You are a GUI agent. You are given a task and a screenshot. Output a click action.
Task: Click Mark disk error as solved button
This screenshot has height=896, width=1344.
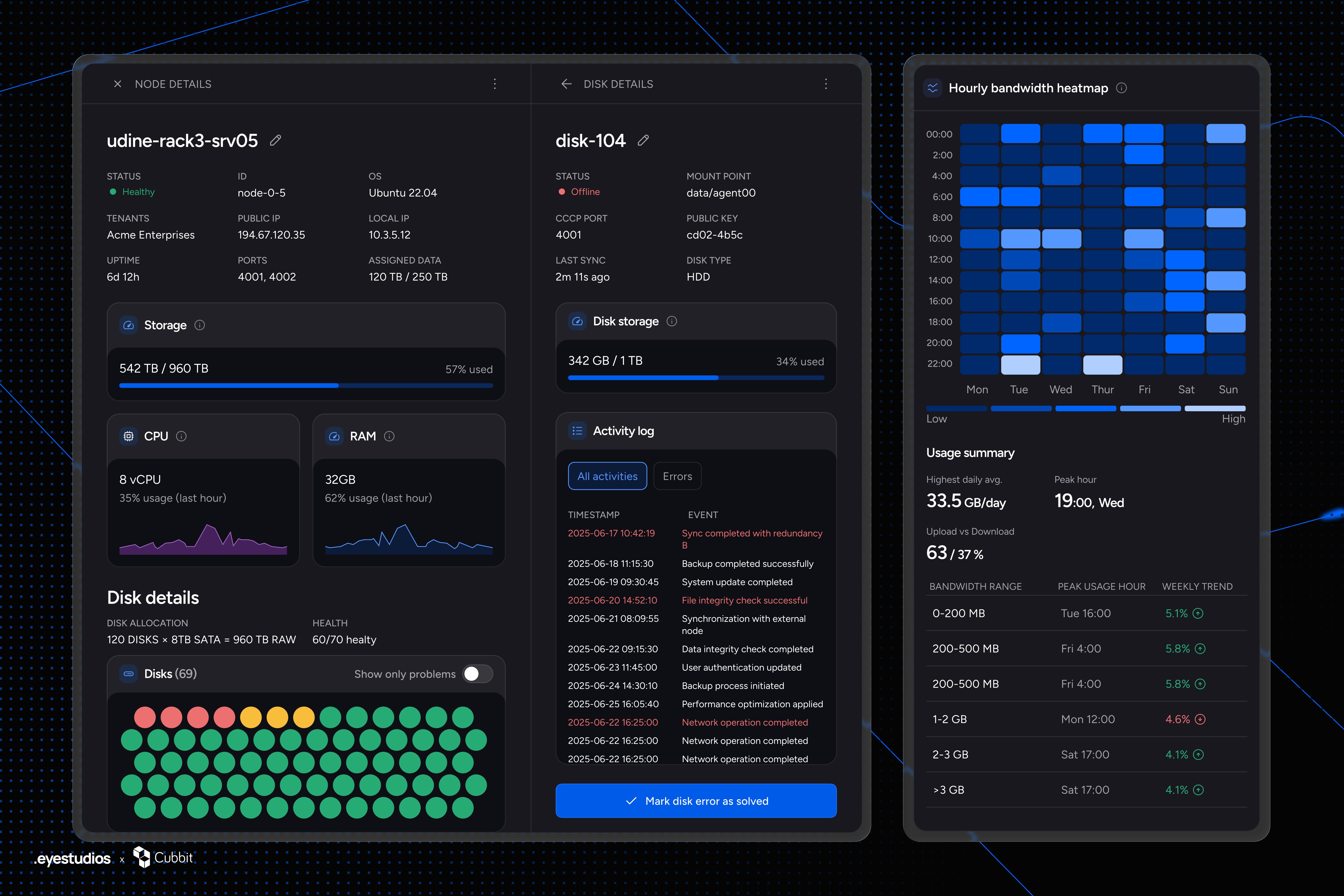696,801
